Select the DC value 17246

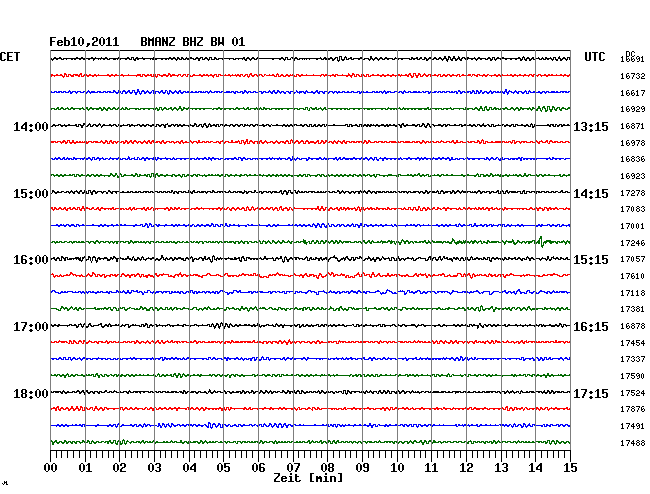pyautogui.click(x=633, y=243)
